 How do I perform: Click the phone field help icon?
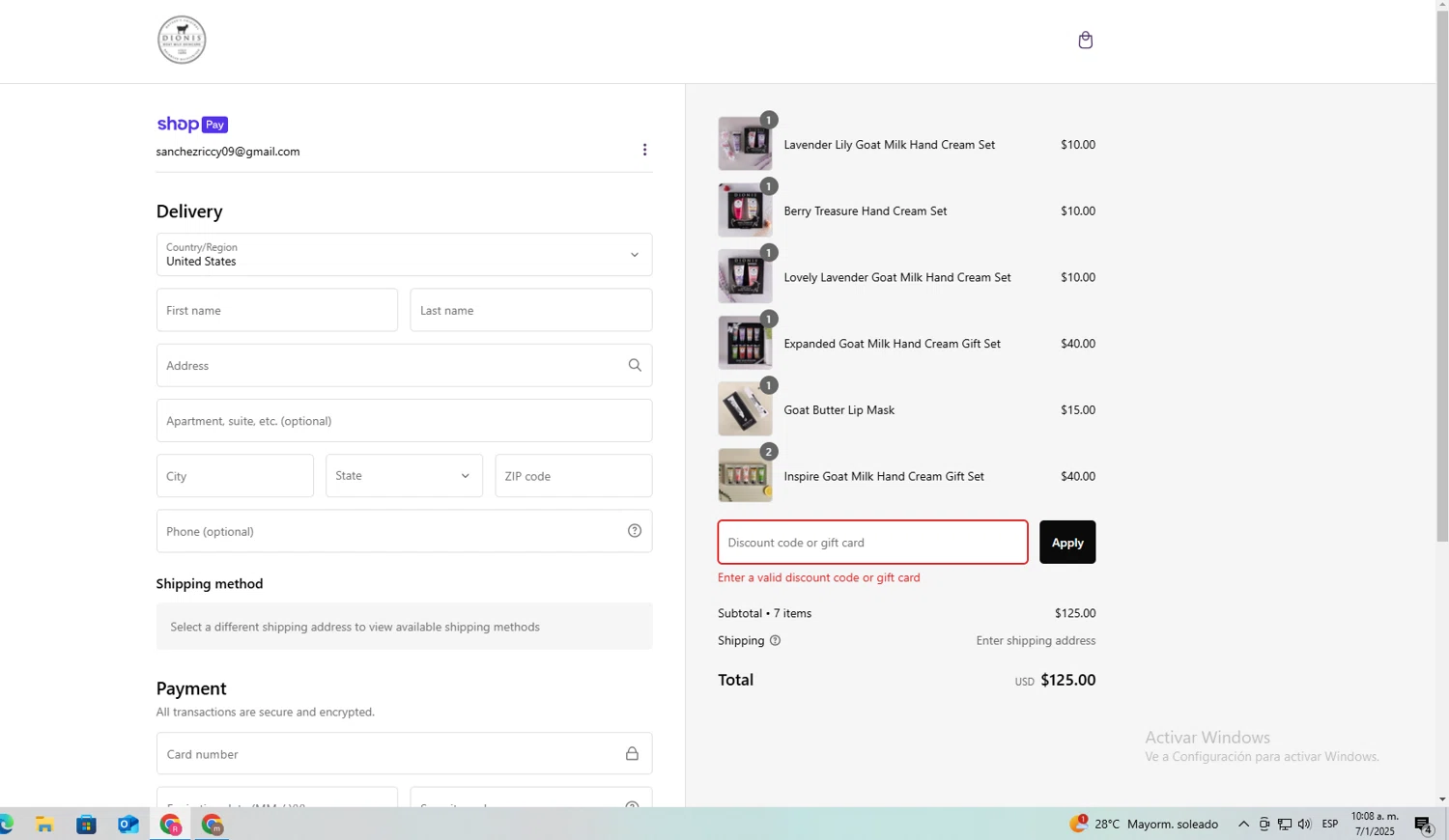pos(635,531)
